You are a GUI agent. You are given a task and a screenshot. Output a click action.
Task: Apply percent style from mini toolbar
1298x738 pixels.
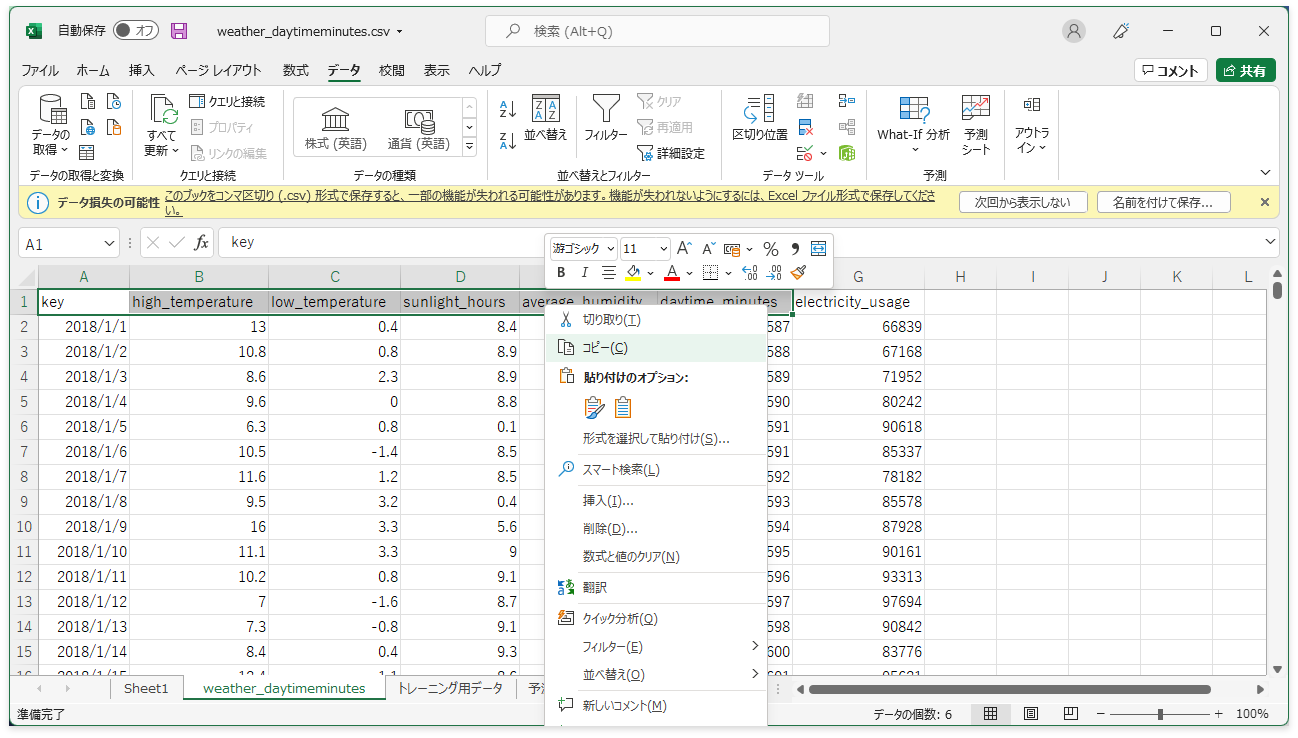(x=771, y=249)
